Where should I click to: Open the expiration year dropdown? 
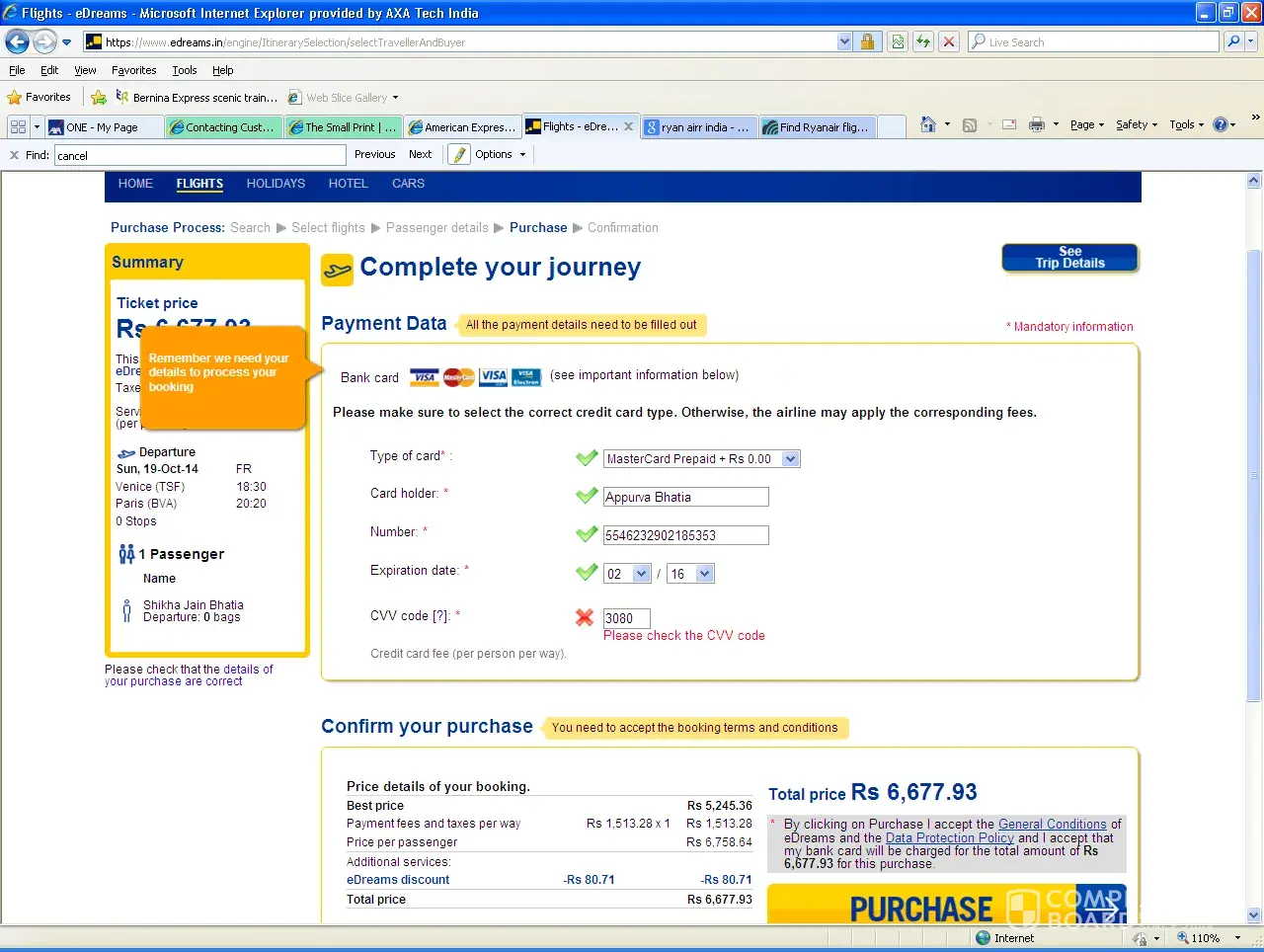click(x=704, y=574)
